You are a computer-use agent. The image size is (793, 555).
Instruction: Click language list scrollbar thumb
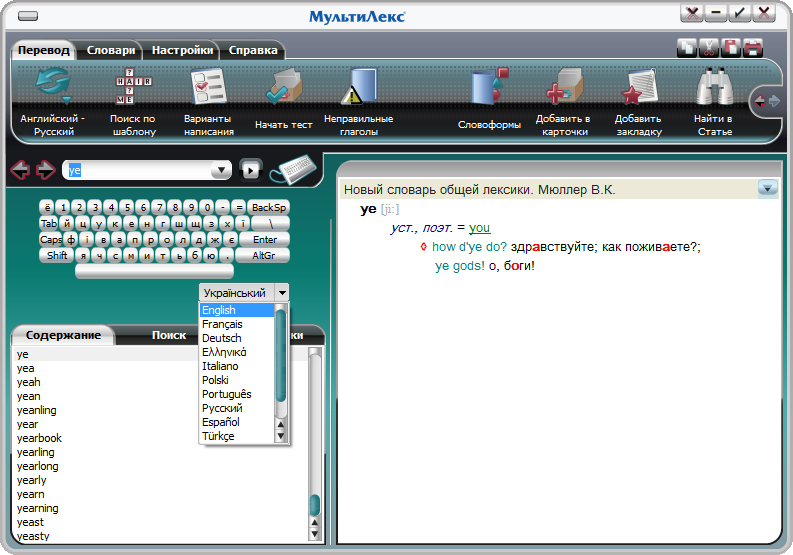281,356
